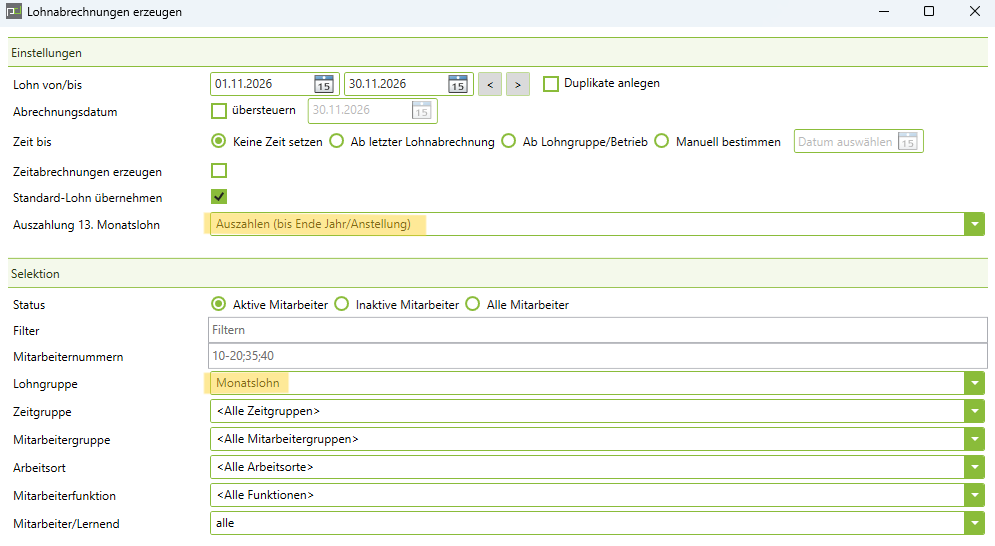Click the previous period arrow button
Viewport: 995px width, 546px height.
pyautogui.click(x=490, y=84)
